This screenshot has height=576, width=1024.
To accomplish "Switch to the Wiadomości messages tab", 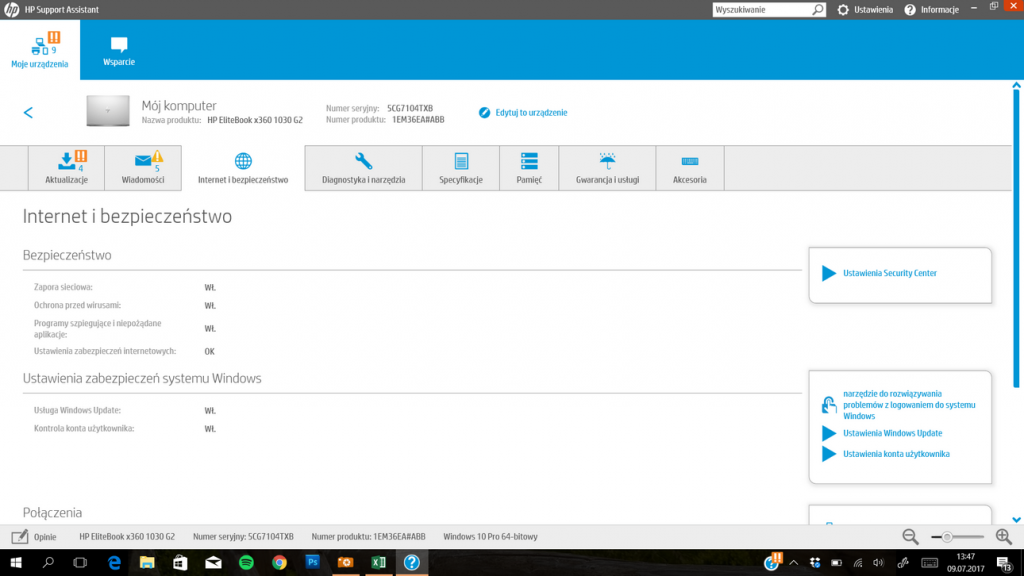I will [143, 167].
